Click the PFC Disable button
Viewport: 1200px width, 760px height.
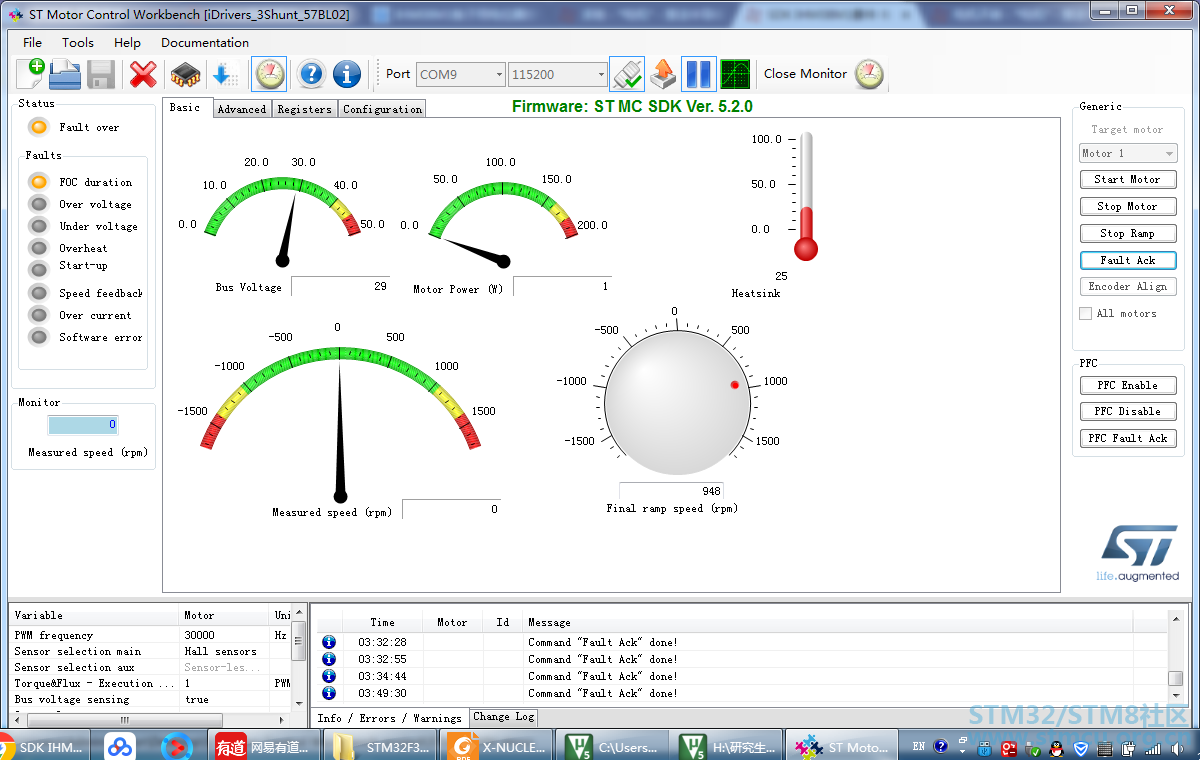pyautogui.click(x=1128, y=411)
